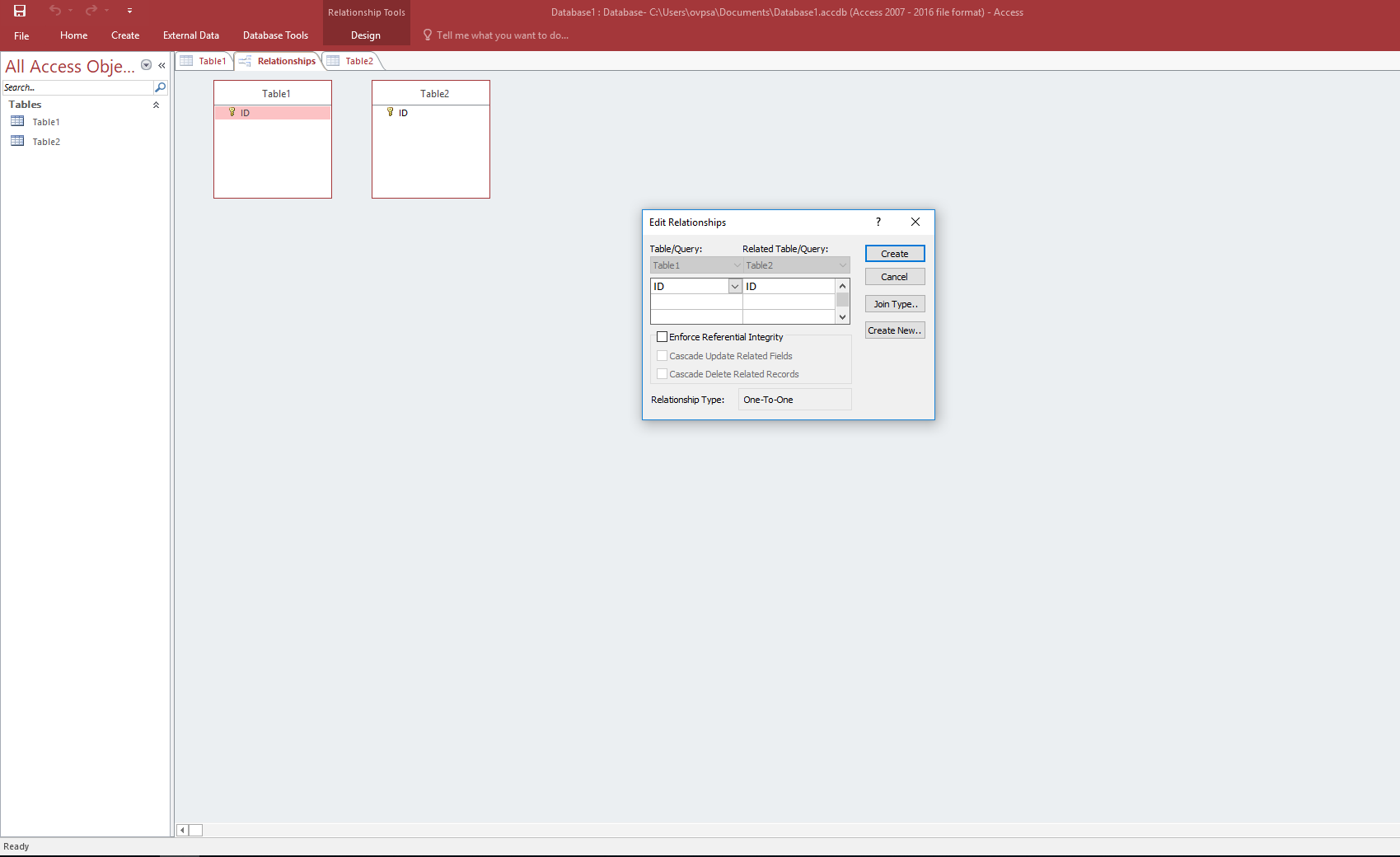Image resolution: width=1400 pixels, height=857 pixels.
Task: Select the ID field in Table1 box
Action: click(273, 113)
